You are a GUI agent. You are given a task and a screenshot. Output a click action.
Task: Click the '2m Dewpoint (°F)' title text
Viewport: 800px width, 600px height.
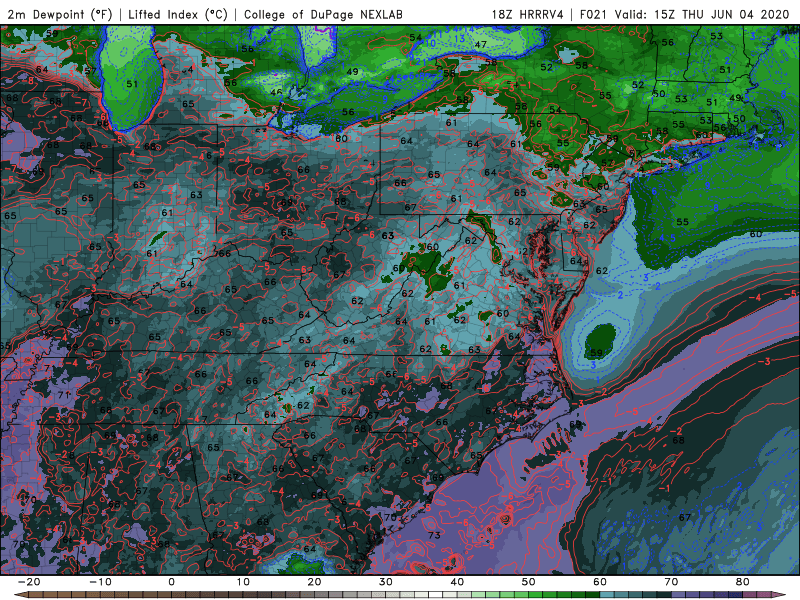pos(60,15)
